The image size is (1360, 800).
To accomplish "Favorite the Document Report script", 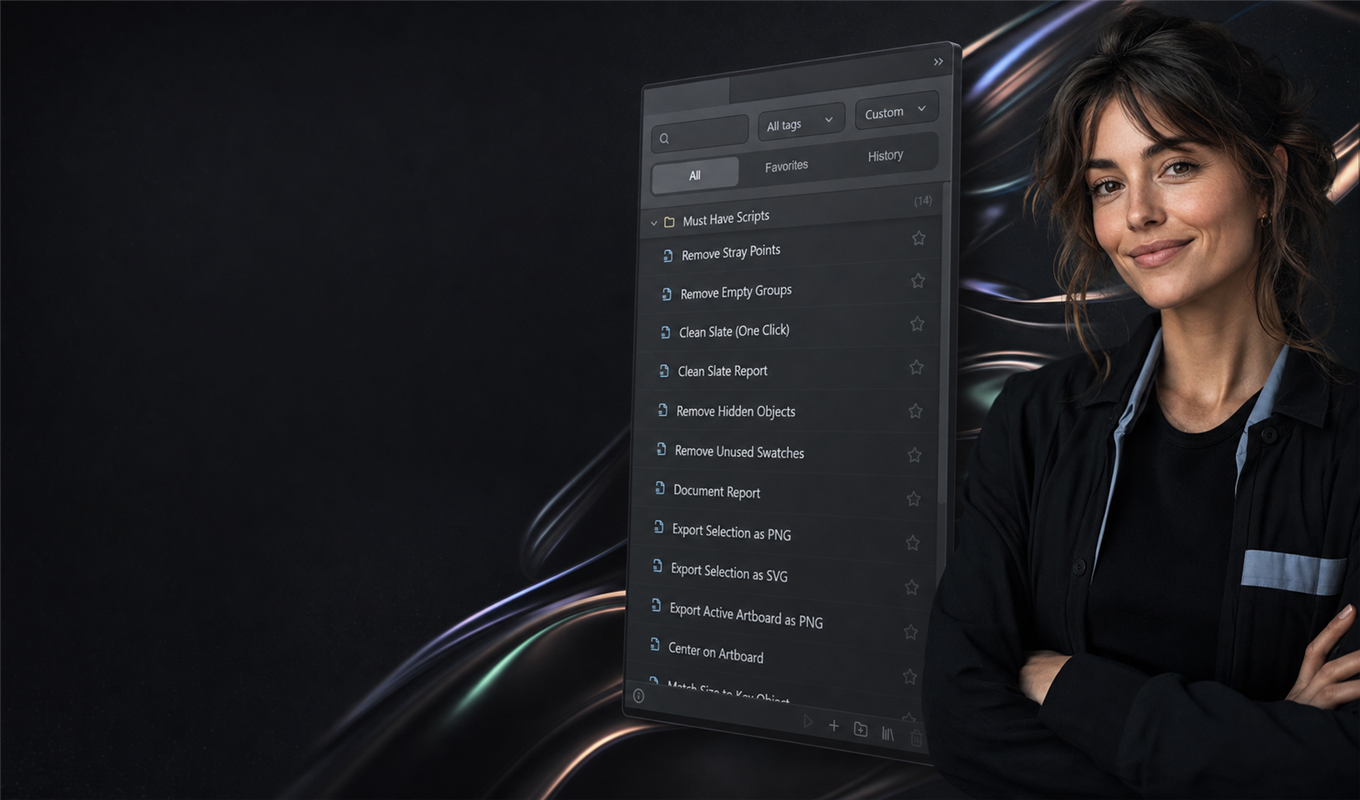I will click(913, 499).
